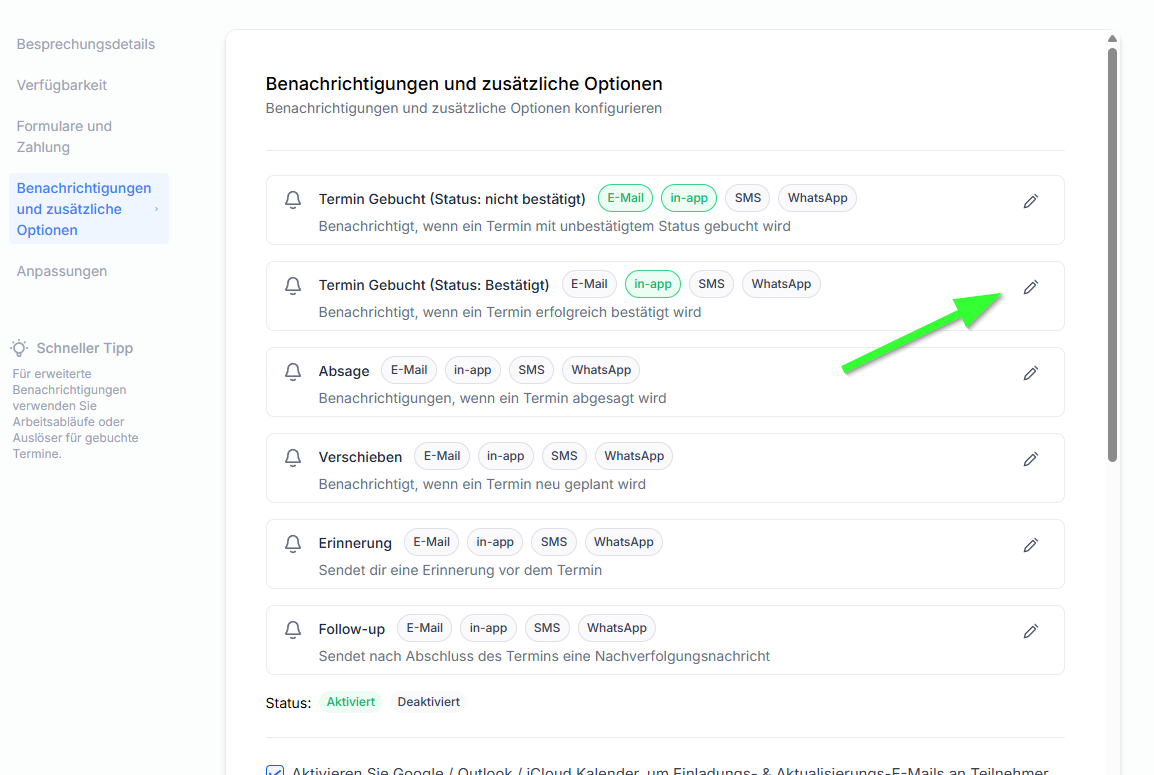Image resolution: width=1154 pixels, height=775 pixels.
Task: Click 'Sendet dir eine Erinnerung vor dem Termin'
Action: pyautogui.click(x=460, y=570)
